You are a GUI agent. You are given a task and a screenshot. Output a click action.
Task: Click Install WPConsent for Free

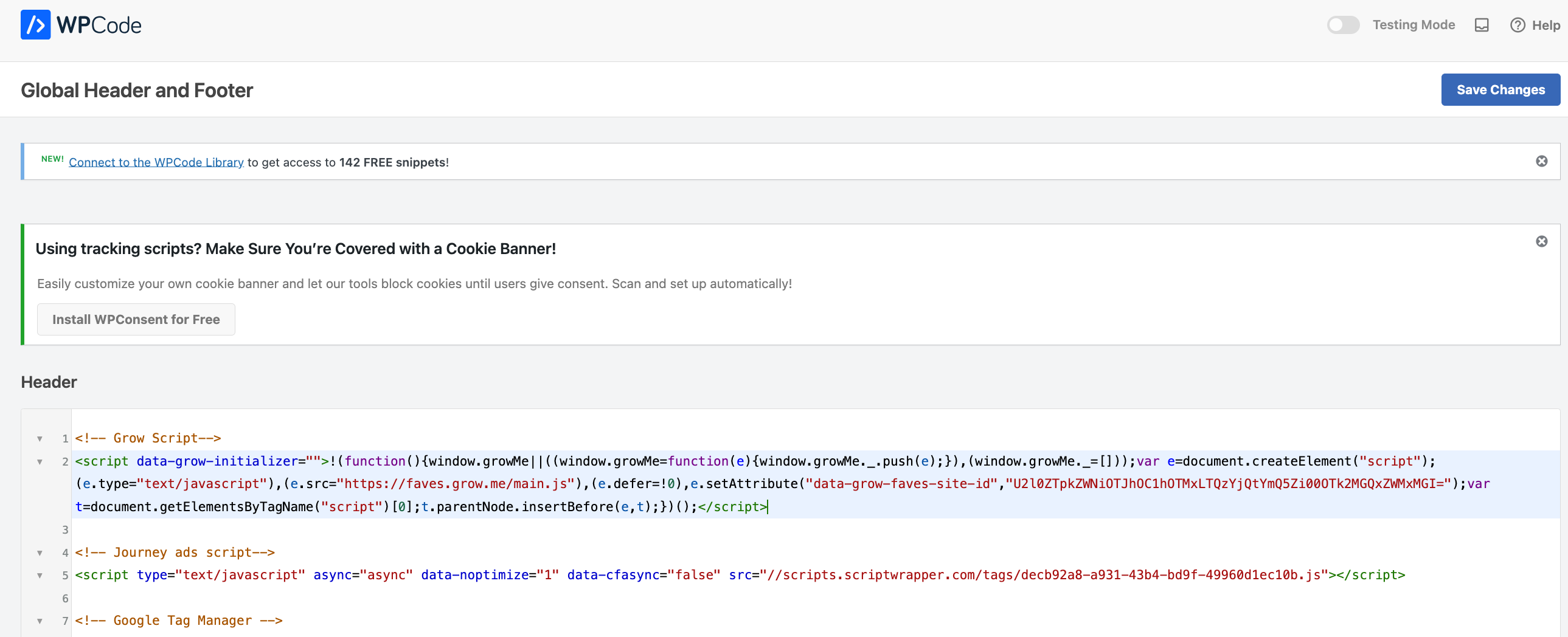136,320
